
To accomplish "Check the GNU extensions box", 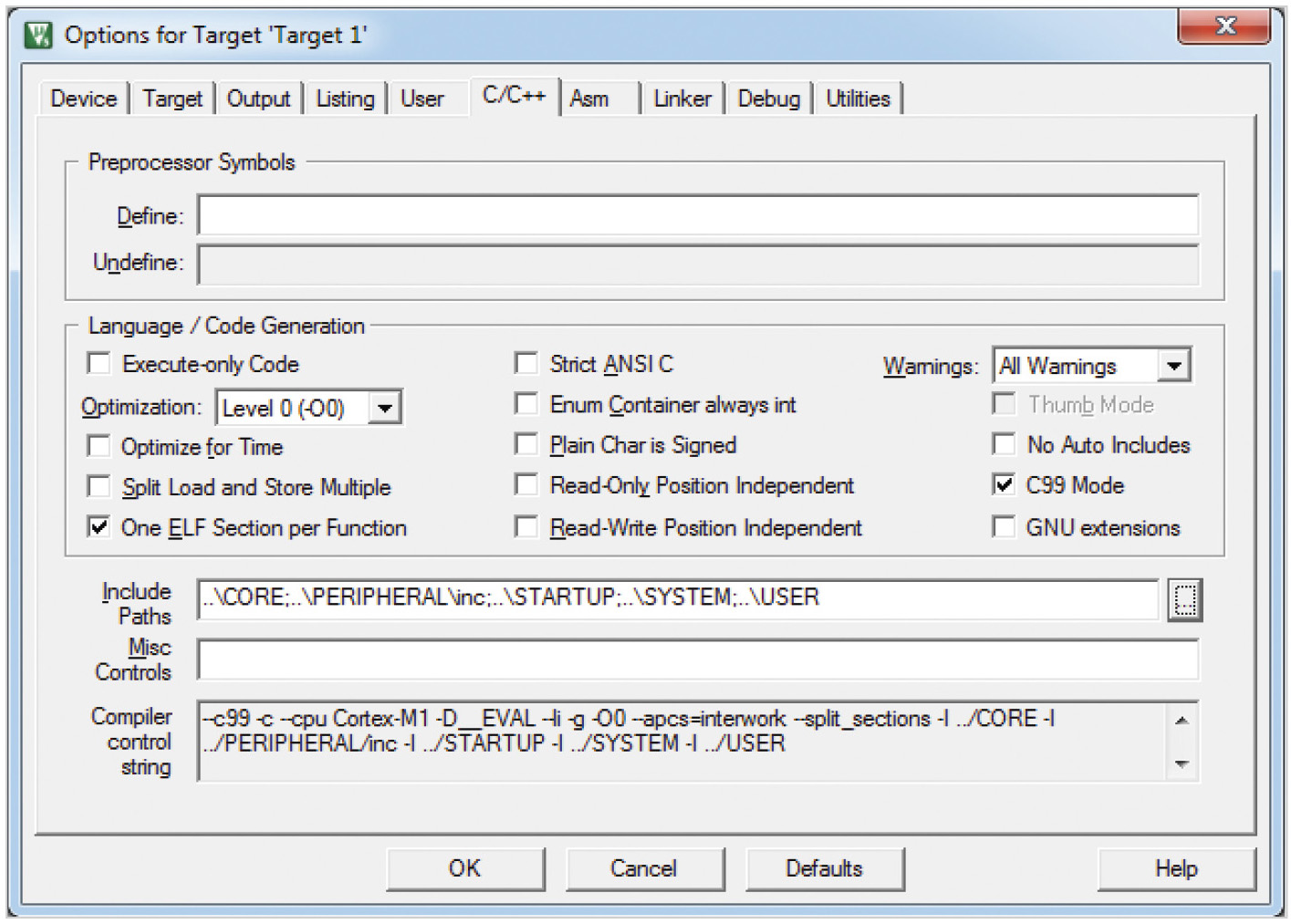I will pos(1004,527).
